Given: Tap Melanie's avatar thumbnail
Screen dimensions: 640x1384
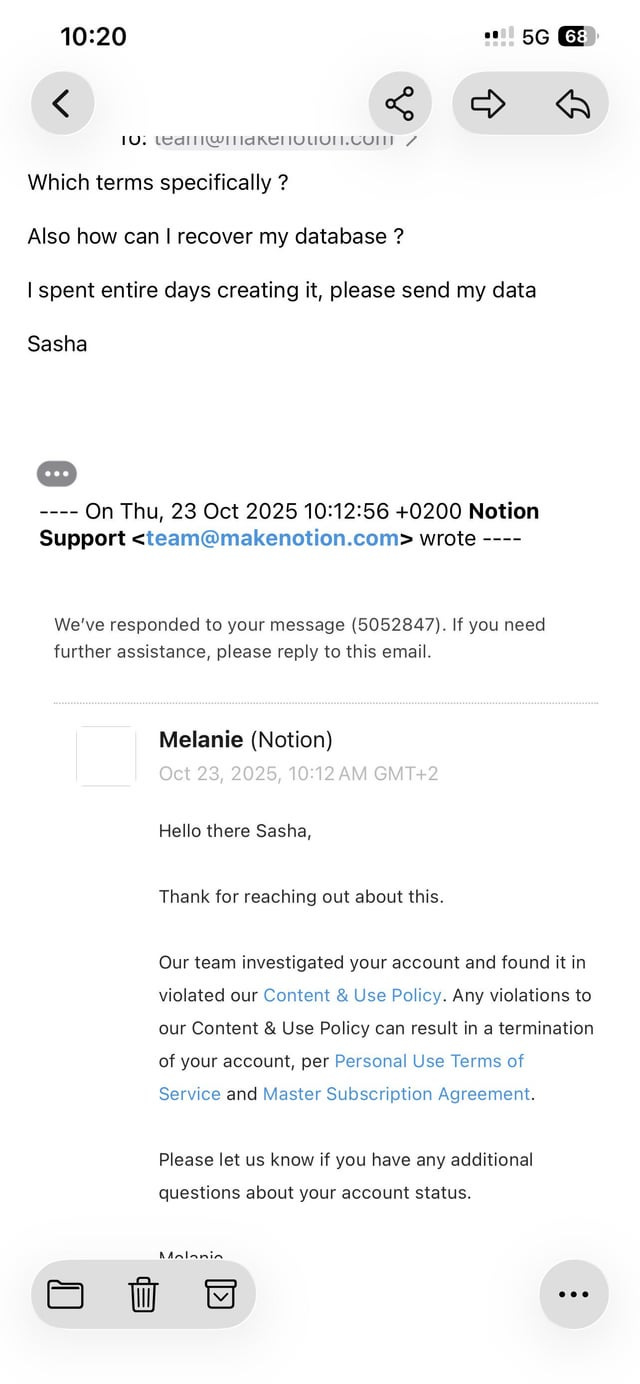Looking at the screenshot, I should click(106, 756).
